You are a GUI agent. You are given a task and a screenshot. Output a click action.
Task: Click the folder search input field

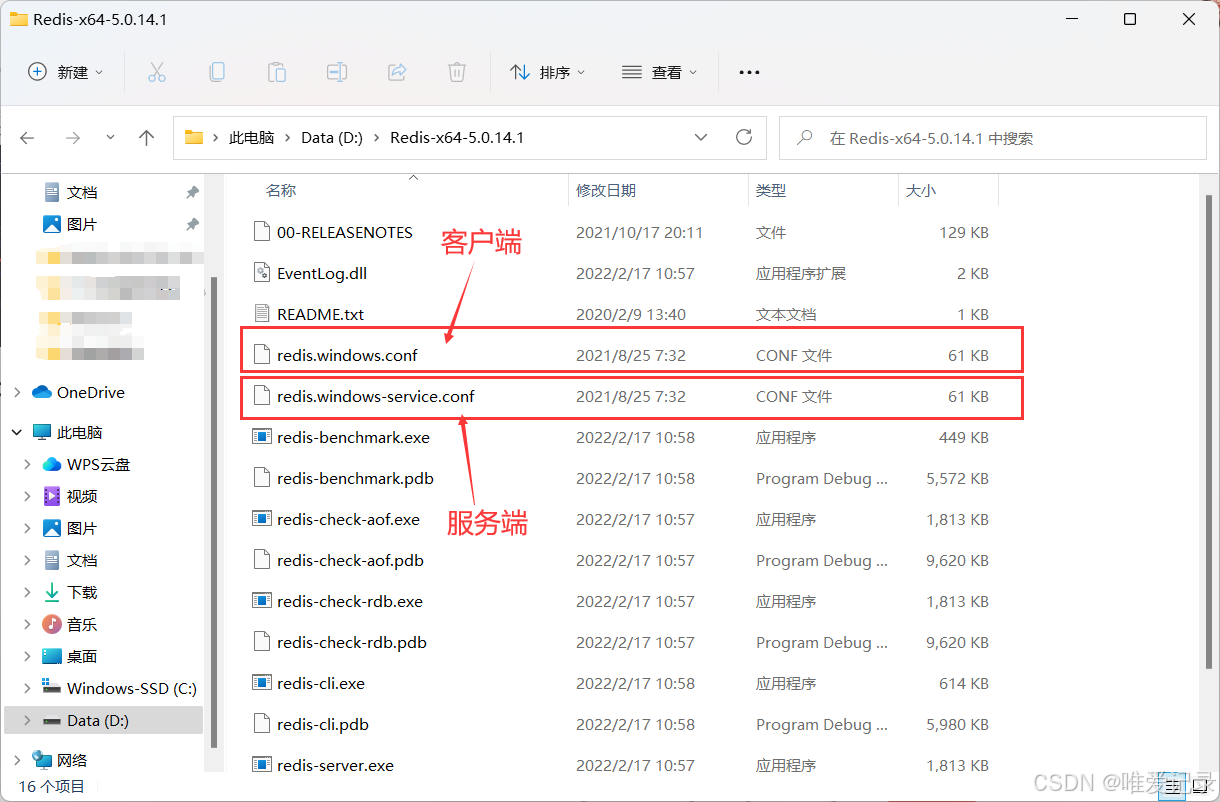tap(992, 138)
